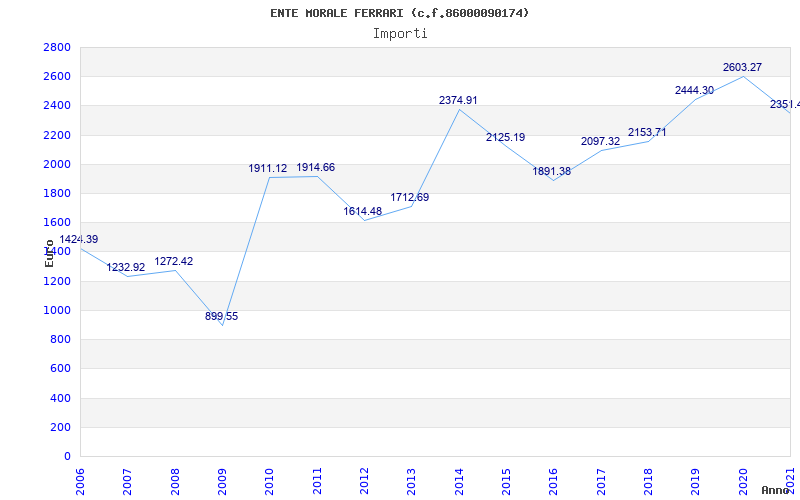Click y-axis value 800
This screenshot has height=500, width=800.
point(60,339)
